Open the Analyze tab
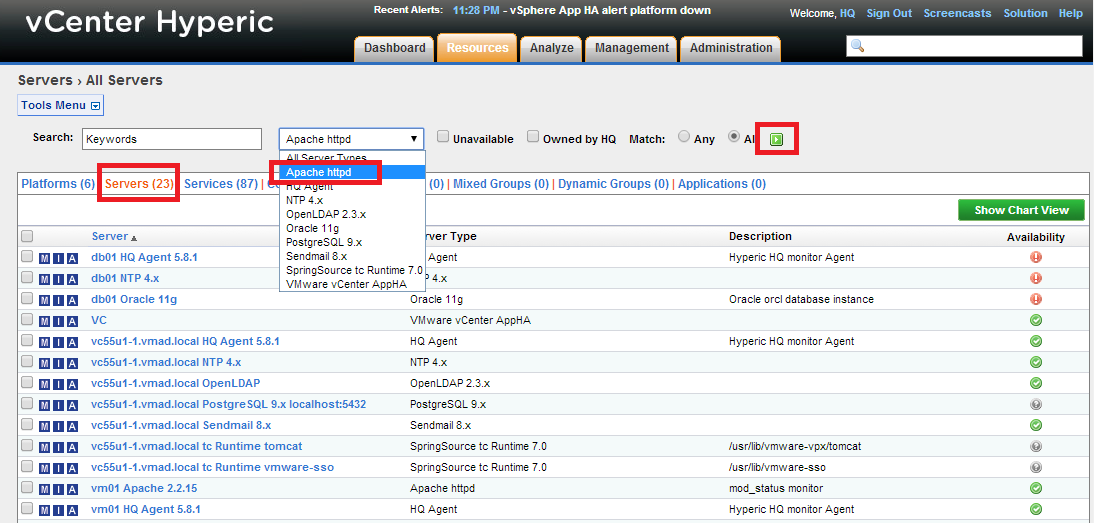This screenshot has width=1094, height=523. pos(551,48)
